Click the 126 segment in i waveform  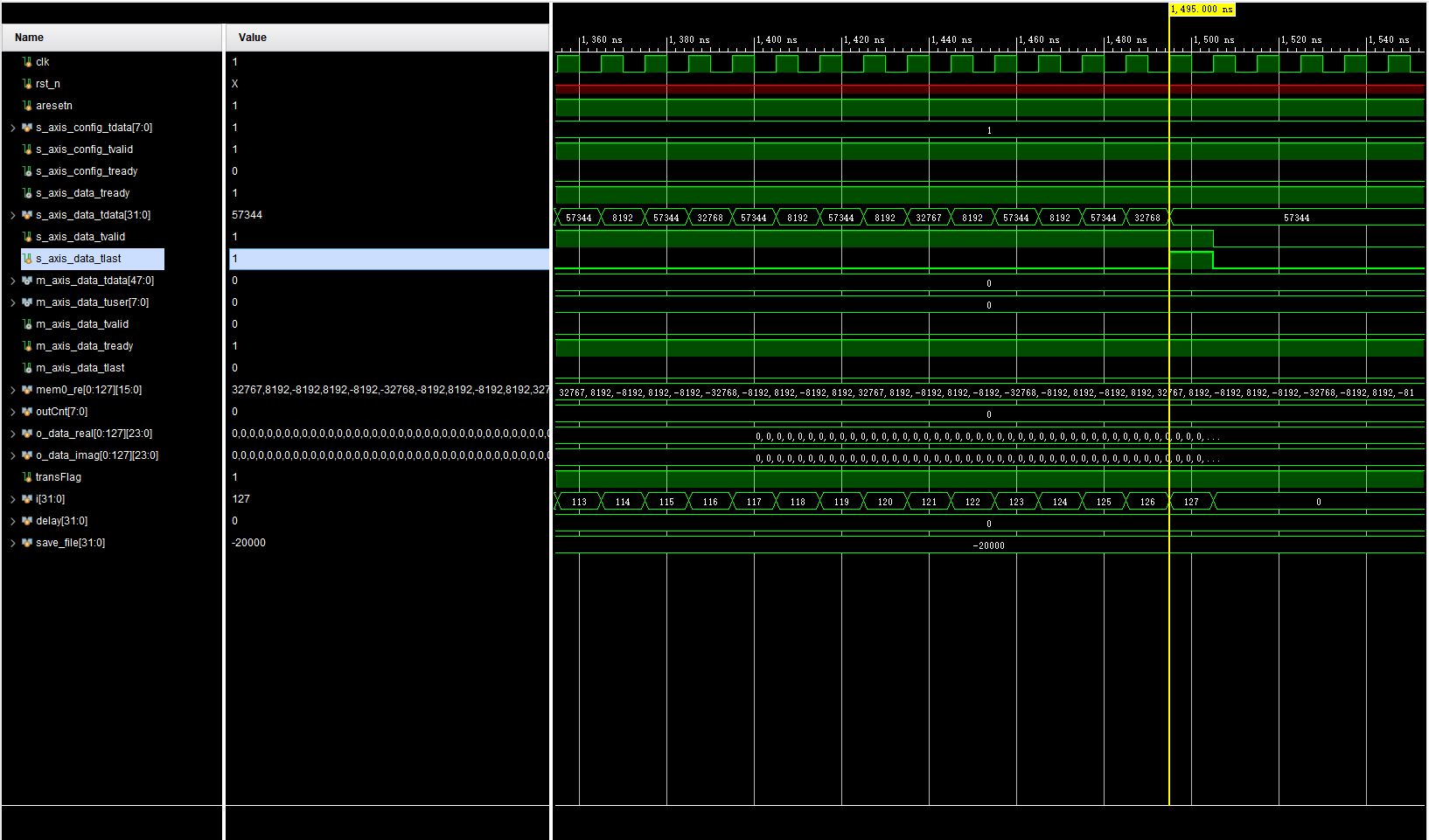(1147, 502)
